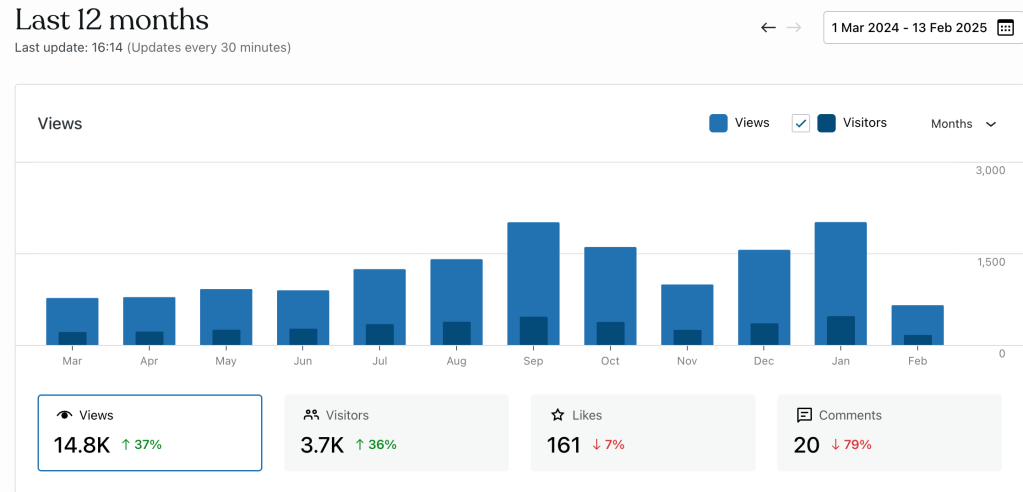The width and height of the screenshot is (1023, 492).
Task: Open the Comments stat tab
Action: 889,432
